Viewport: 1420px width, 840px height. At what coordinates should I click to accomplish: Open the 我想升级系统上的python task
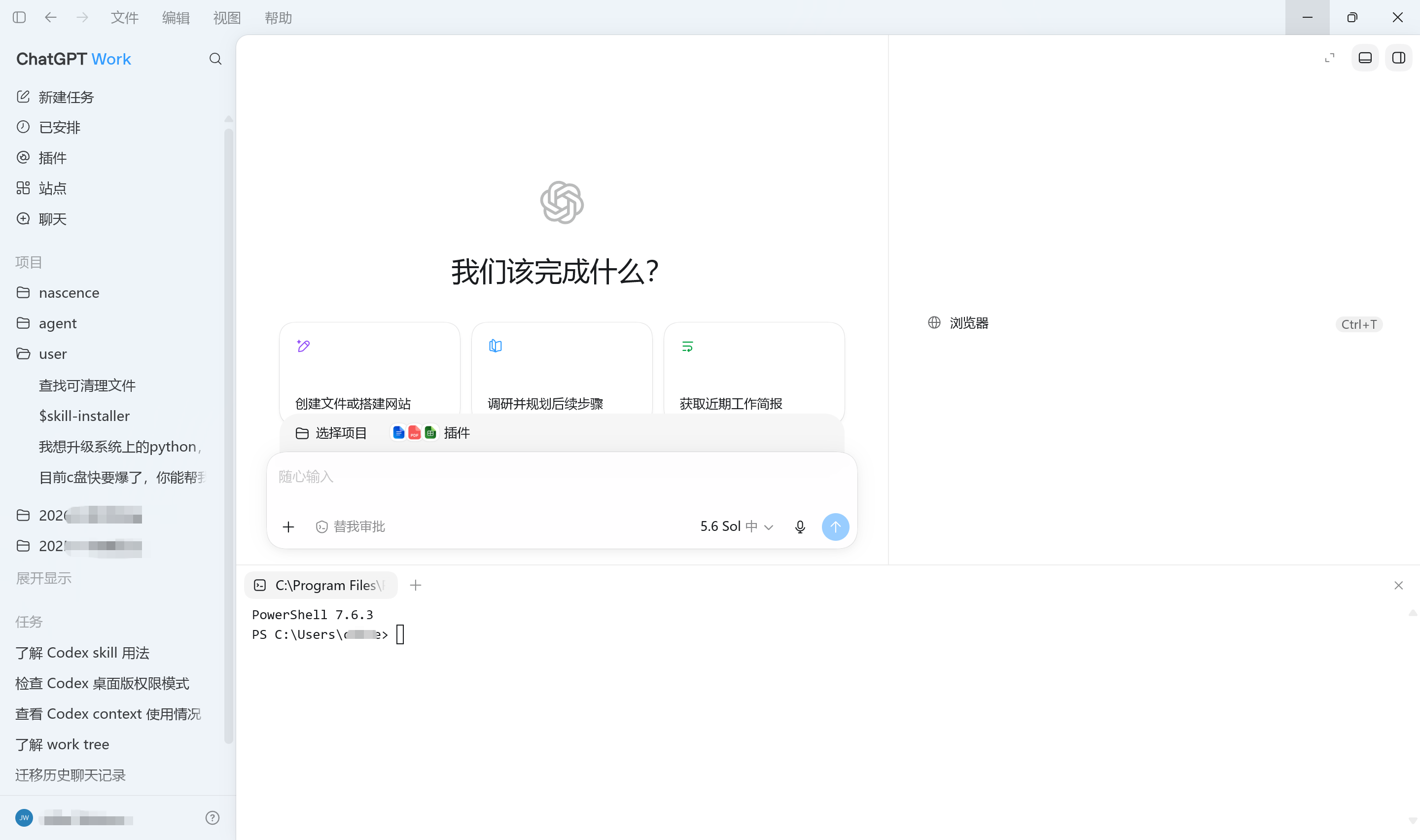(120, 447)
